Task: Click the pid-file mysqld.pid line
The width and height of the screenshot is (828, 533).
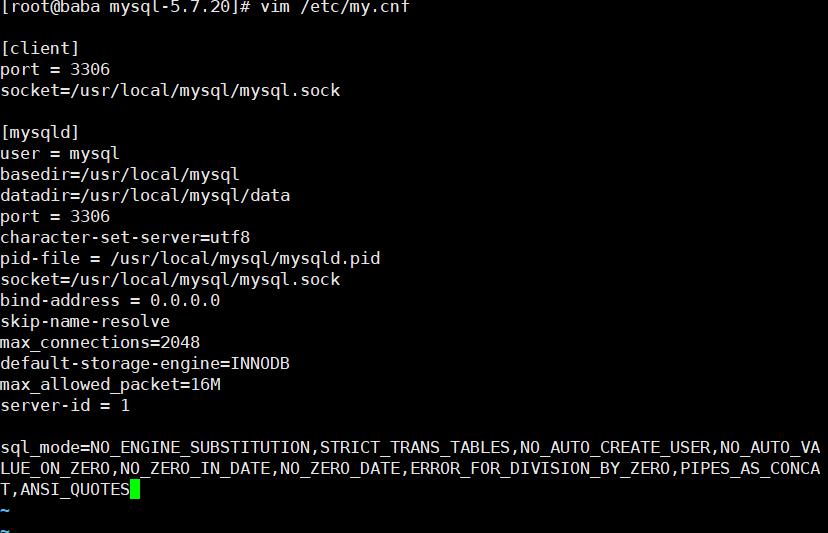Action: coord(189,258)
